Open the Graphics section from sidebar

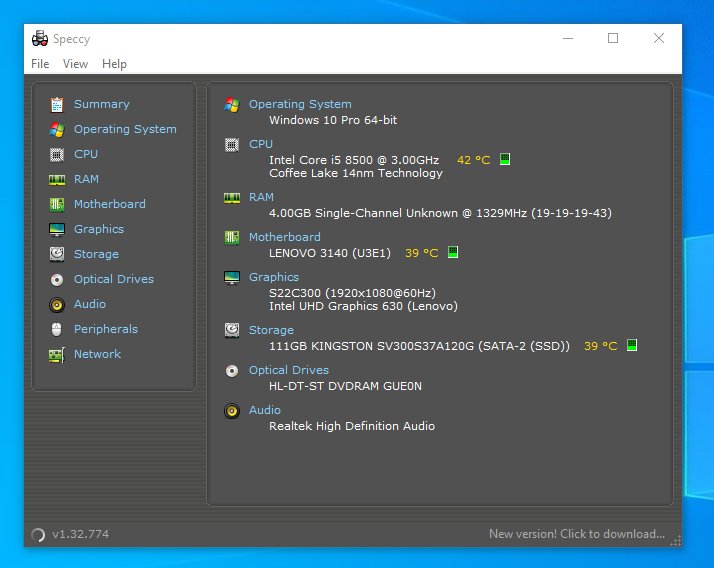(99, 229)
